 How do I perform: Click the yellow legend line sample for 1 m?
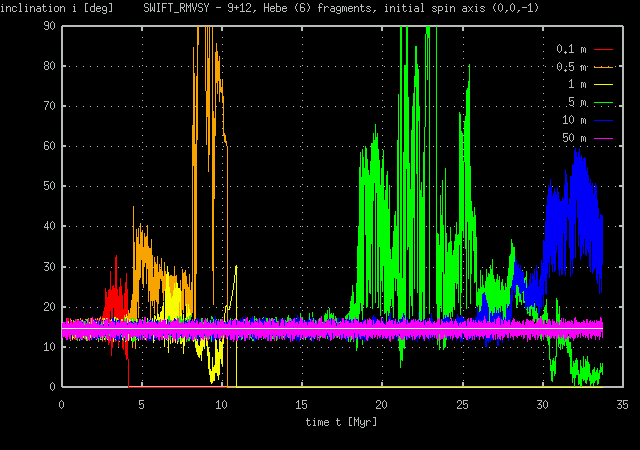603,85
